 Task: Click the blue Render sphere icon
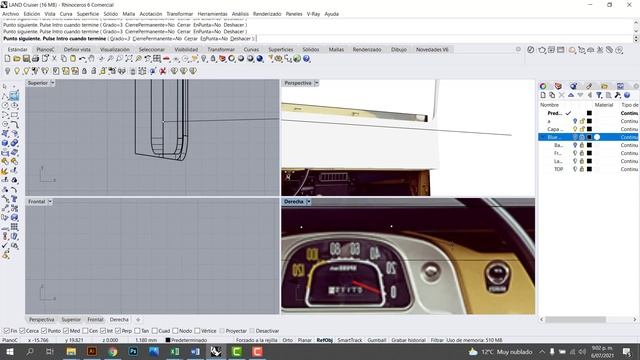[x=260, y=59]
